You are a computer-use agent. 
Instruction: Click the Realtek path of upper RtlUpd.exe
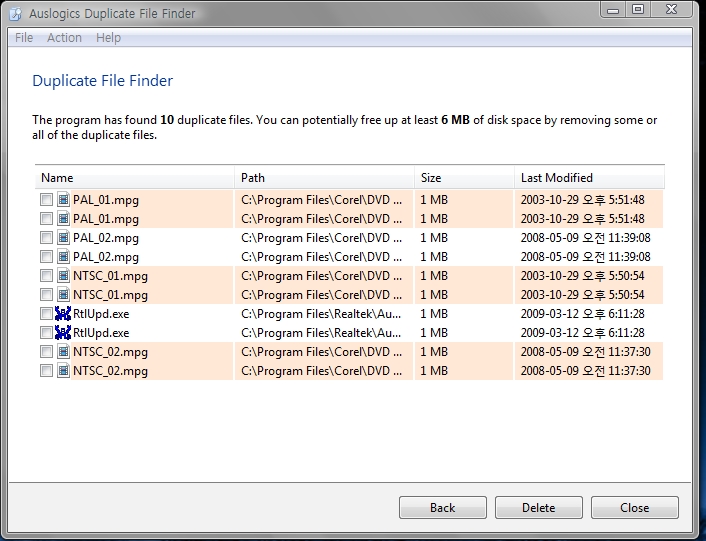coord(321,314)
